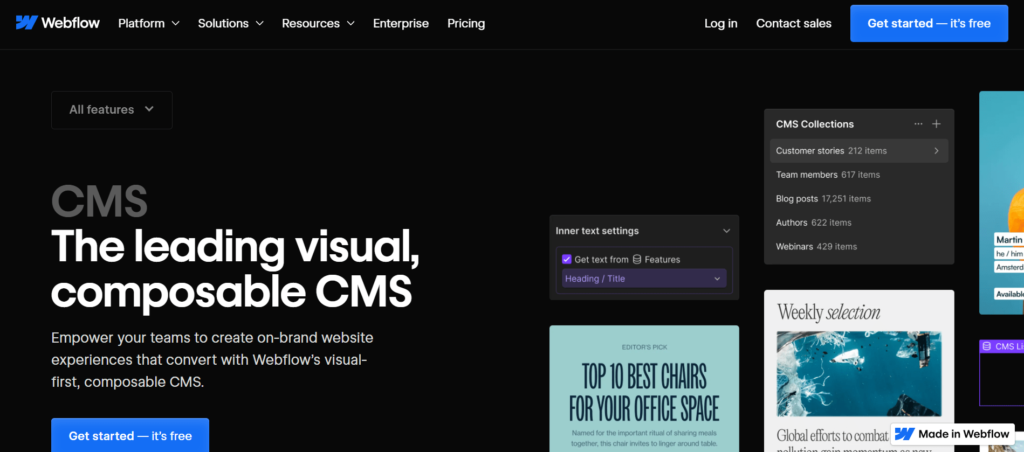This screenshot has height=452, width=1024.
Task: Click the chevron beside Solutions
Action: 259,24
